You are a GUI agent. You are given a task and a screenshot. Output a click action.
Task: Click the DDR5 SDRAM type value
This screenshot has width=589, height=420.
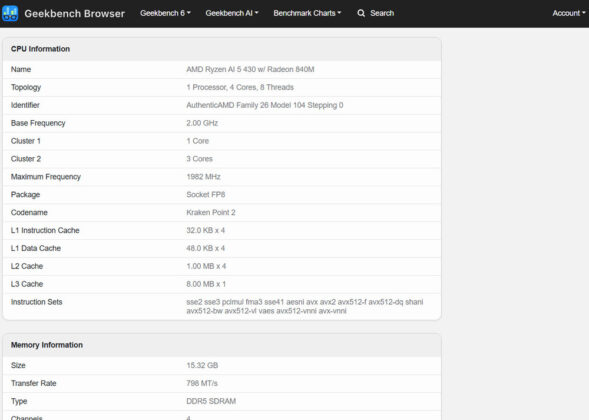[x=211, y=401]
